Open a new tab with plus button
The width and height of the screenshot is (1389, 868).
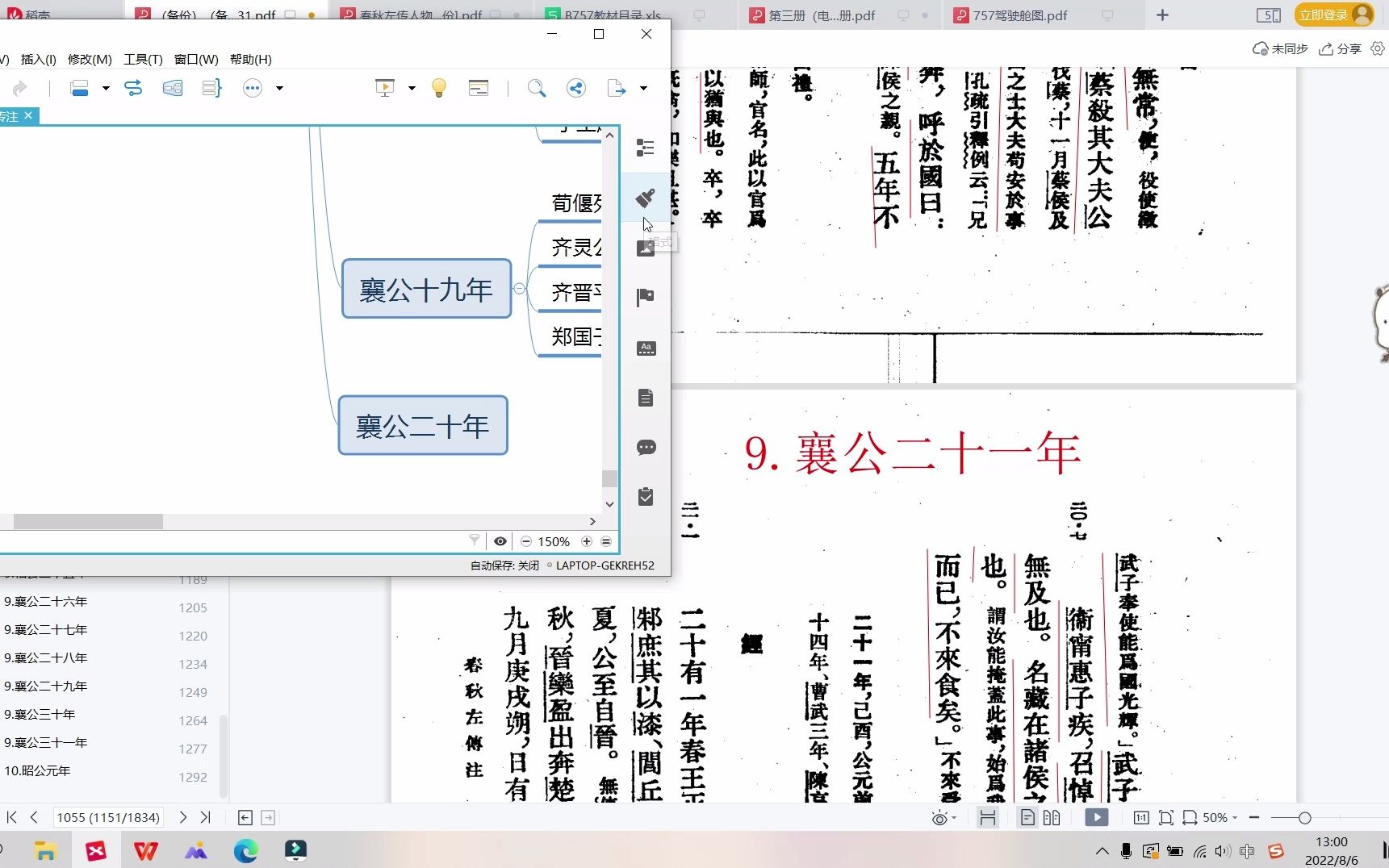tap(1162, 15)
